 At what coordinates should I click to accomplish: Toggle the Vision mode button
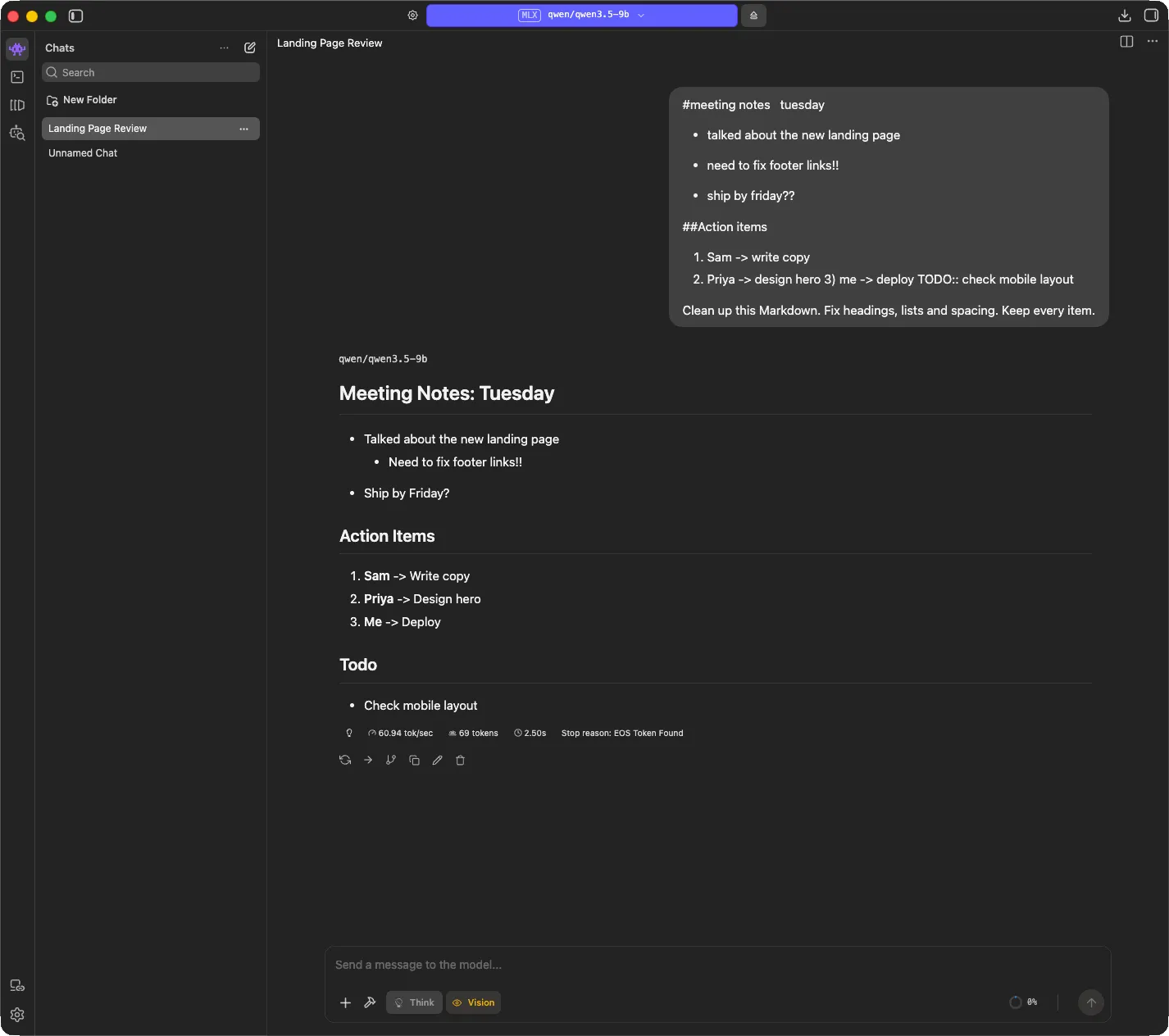473,1002
